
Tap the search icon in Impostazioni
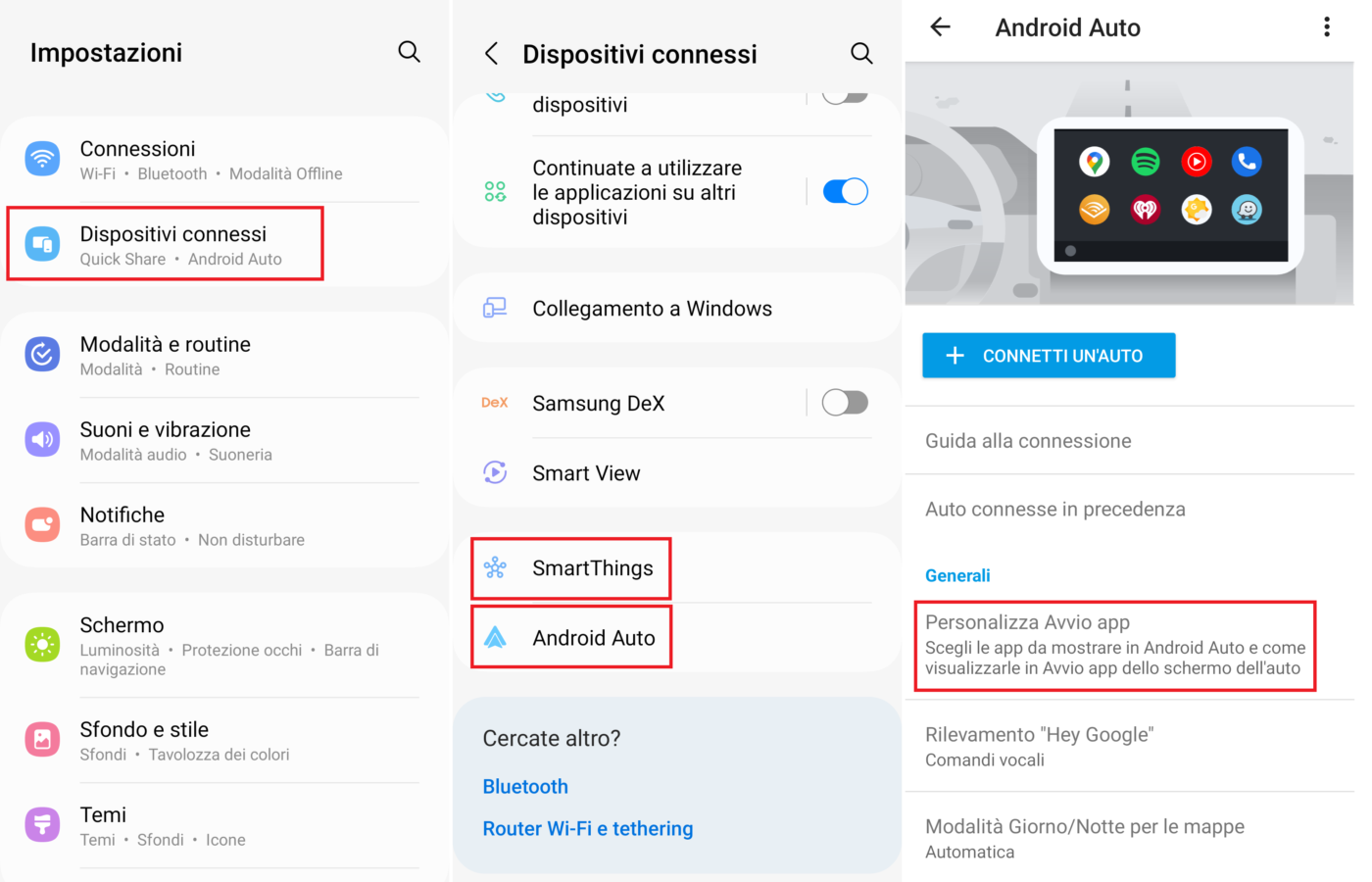click(409, 52)
